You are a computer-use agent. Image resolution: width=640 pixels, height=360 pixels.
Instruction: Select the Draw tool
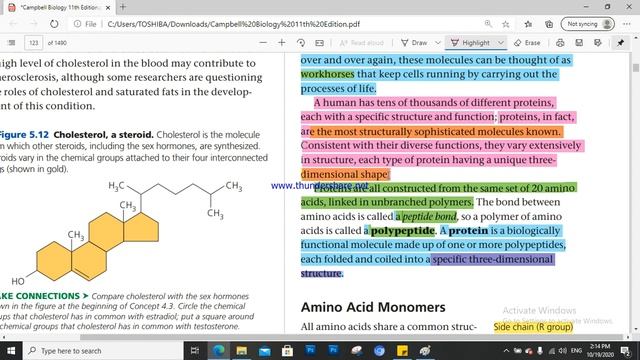(x=414, y=43)
